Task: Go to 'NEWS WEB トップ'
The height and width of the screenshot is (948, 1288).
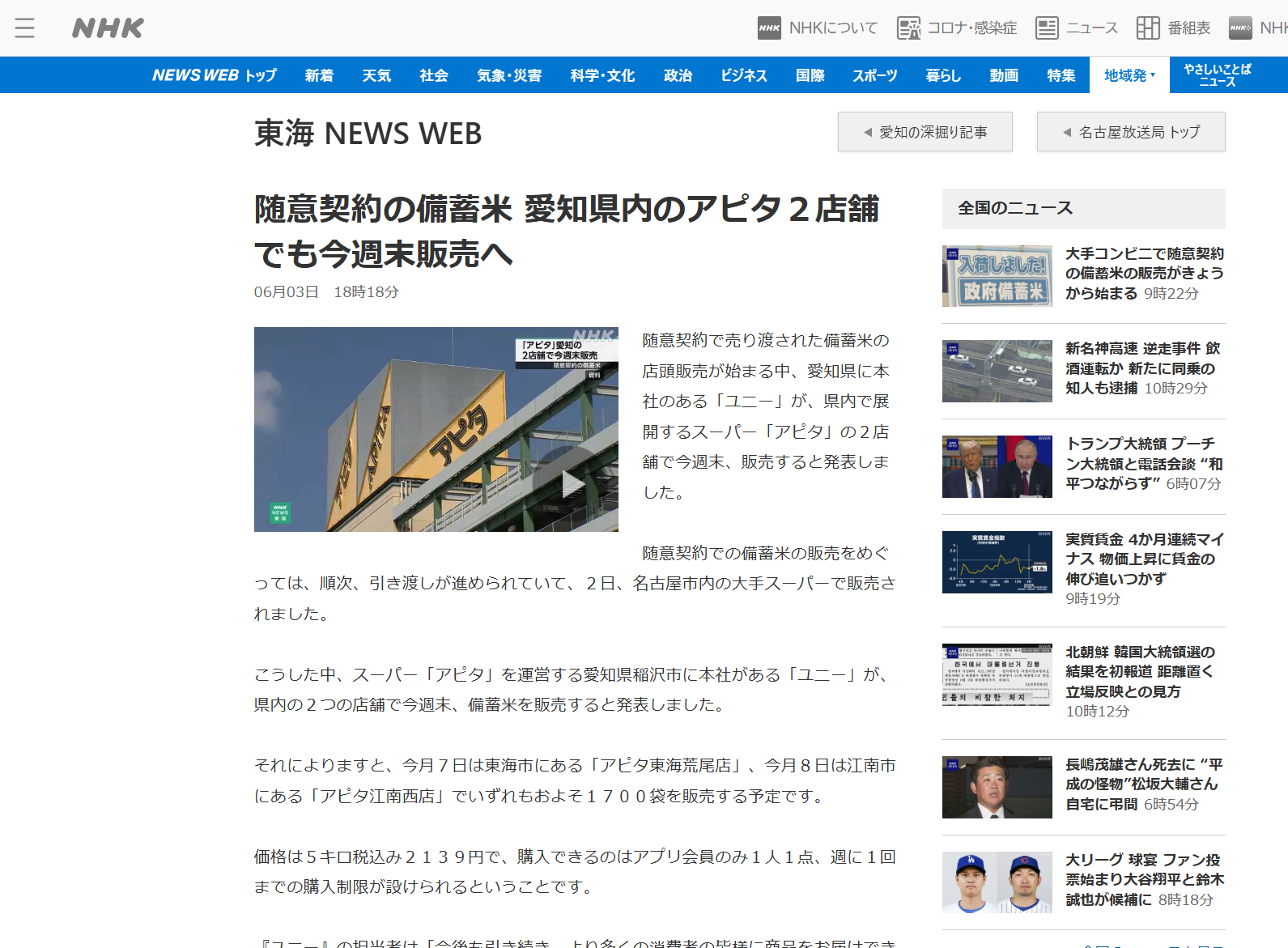Action: (215, 75)
